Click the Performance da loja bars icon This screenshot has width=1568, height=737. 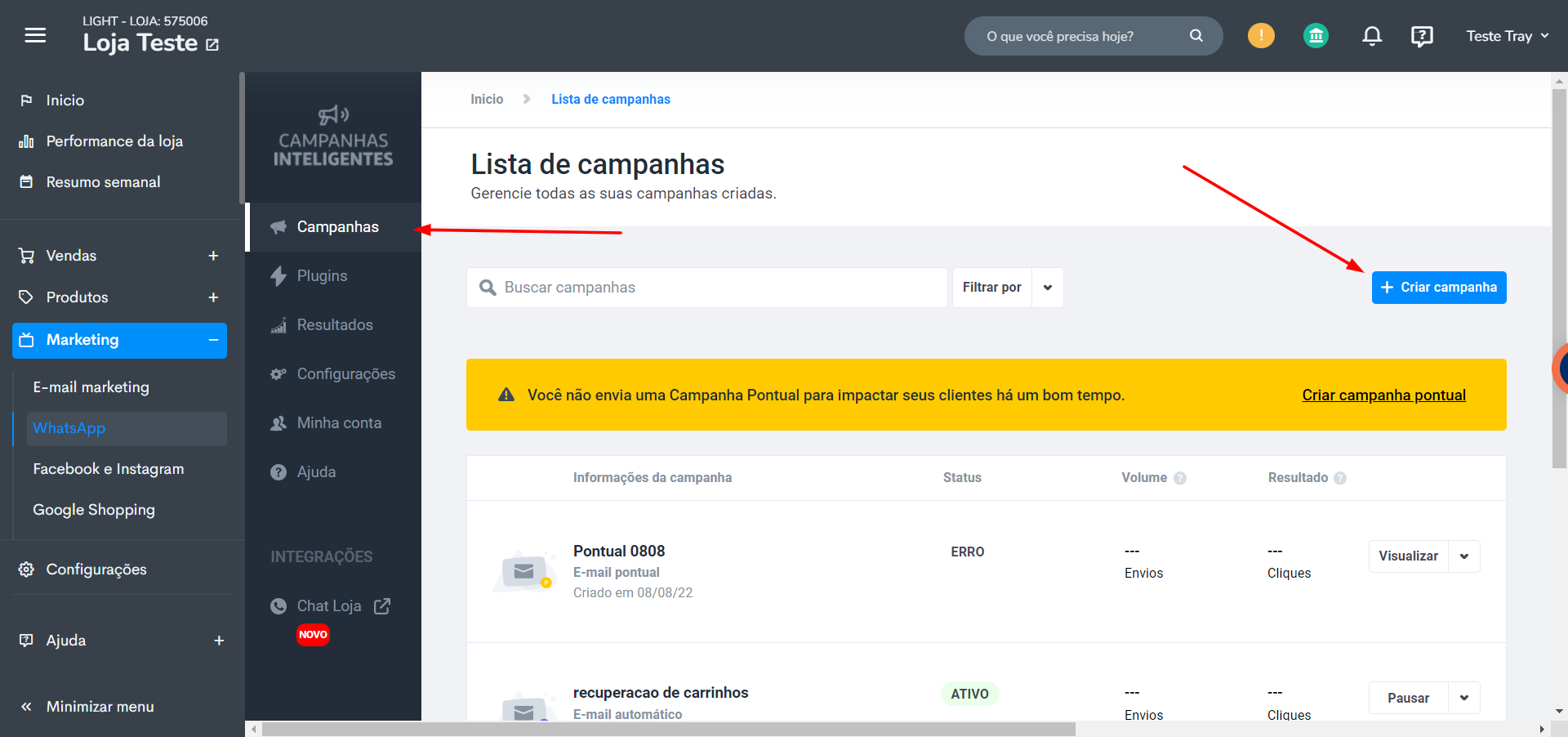point(26,141)
